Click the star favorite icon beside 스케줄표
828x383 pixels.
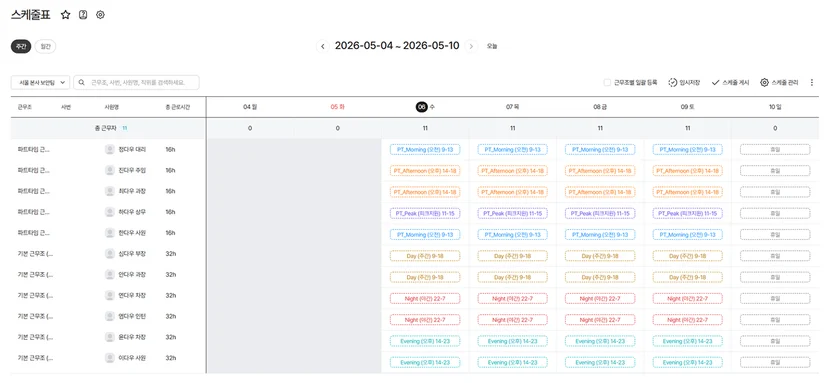tap(65, 15)
